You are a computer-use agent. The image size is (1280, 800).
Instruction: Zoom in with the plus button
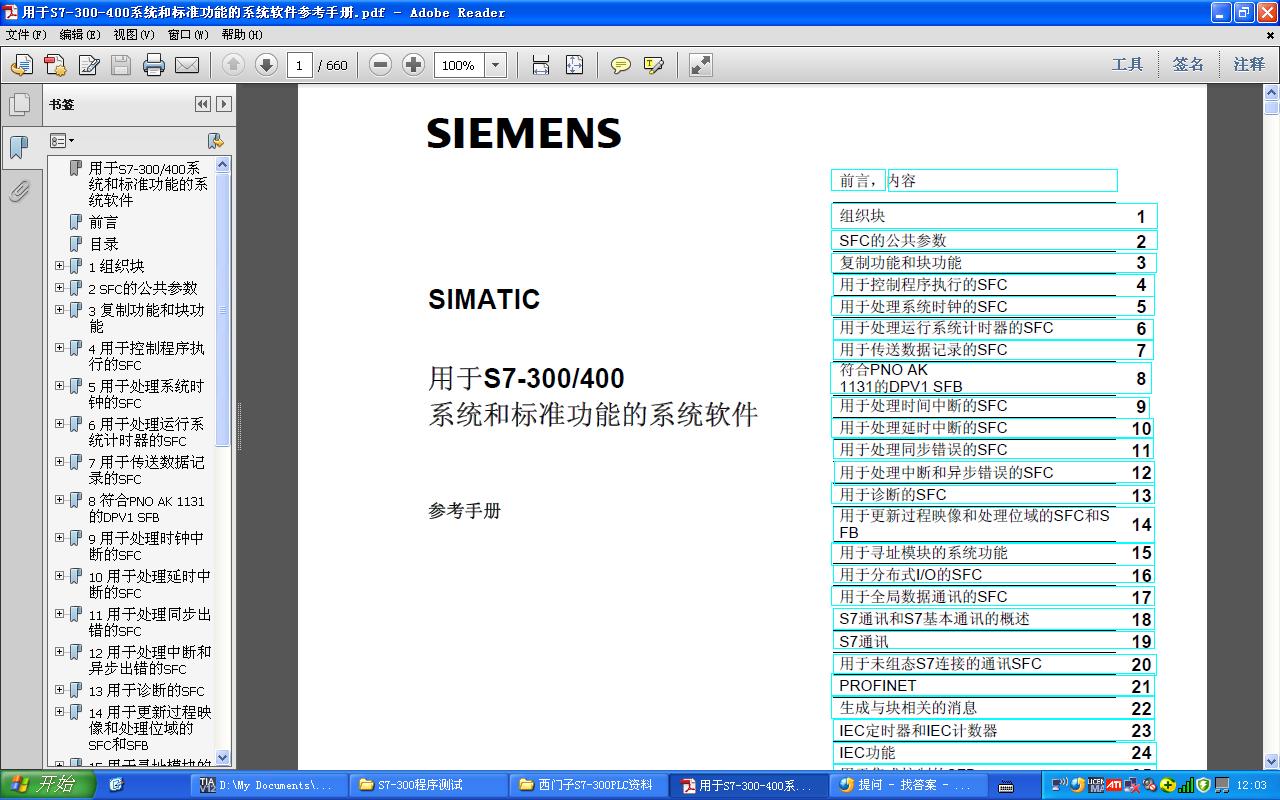(x=413, y=65)
